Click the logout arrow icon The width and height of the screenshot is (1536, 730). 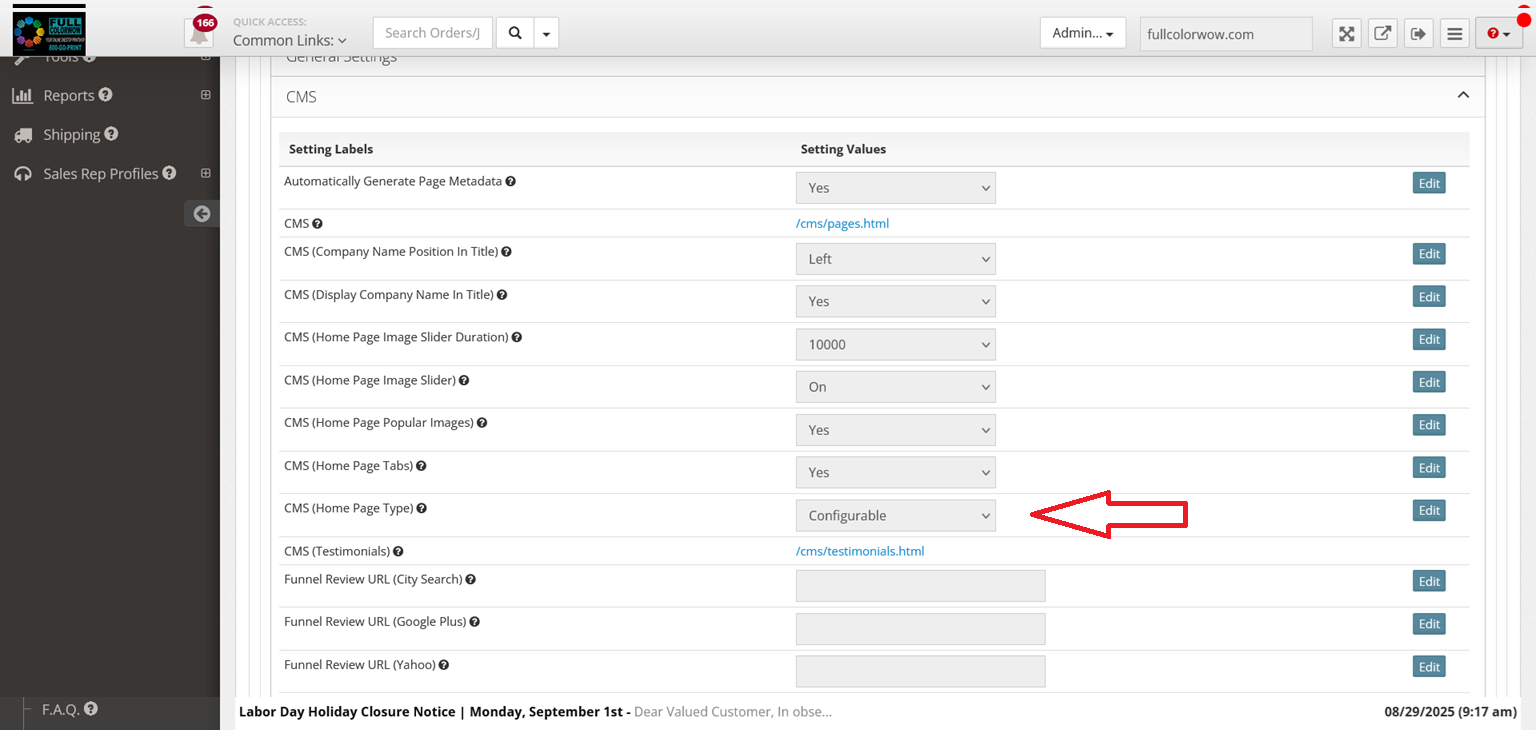(1418, 33)
